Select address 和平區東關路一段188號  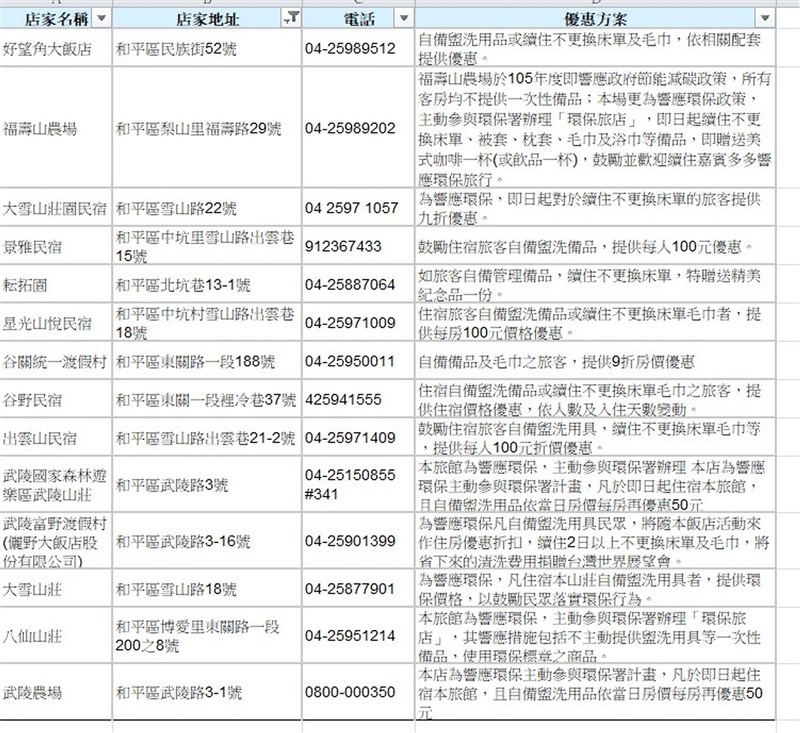click(207, 361)
